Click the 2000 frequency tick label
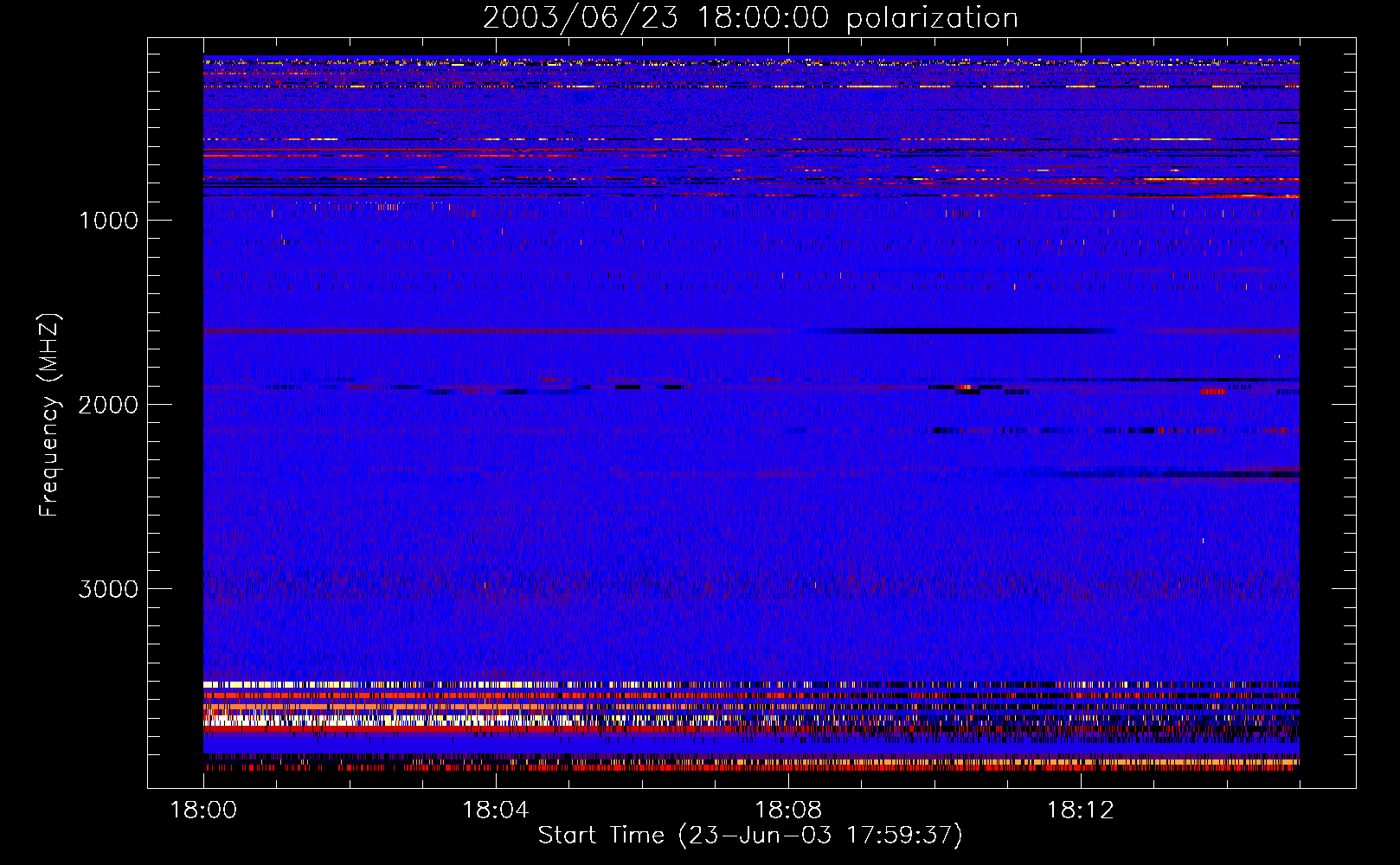1400x865 pixels. click(x=108, y=405)
